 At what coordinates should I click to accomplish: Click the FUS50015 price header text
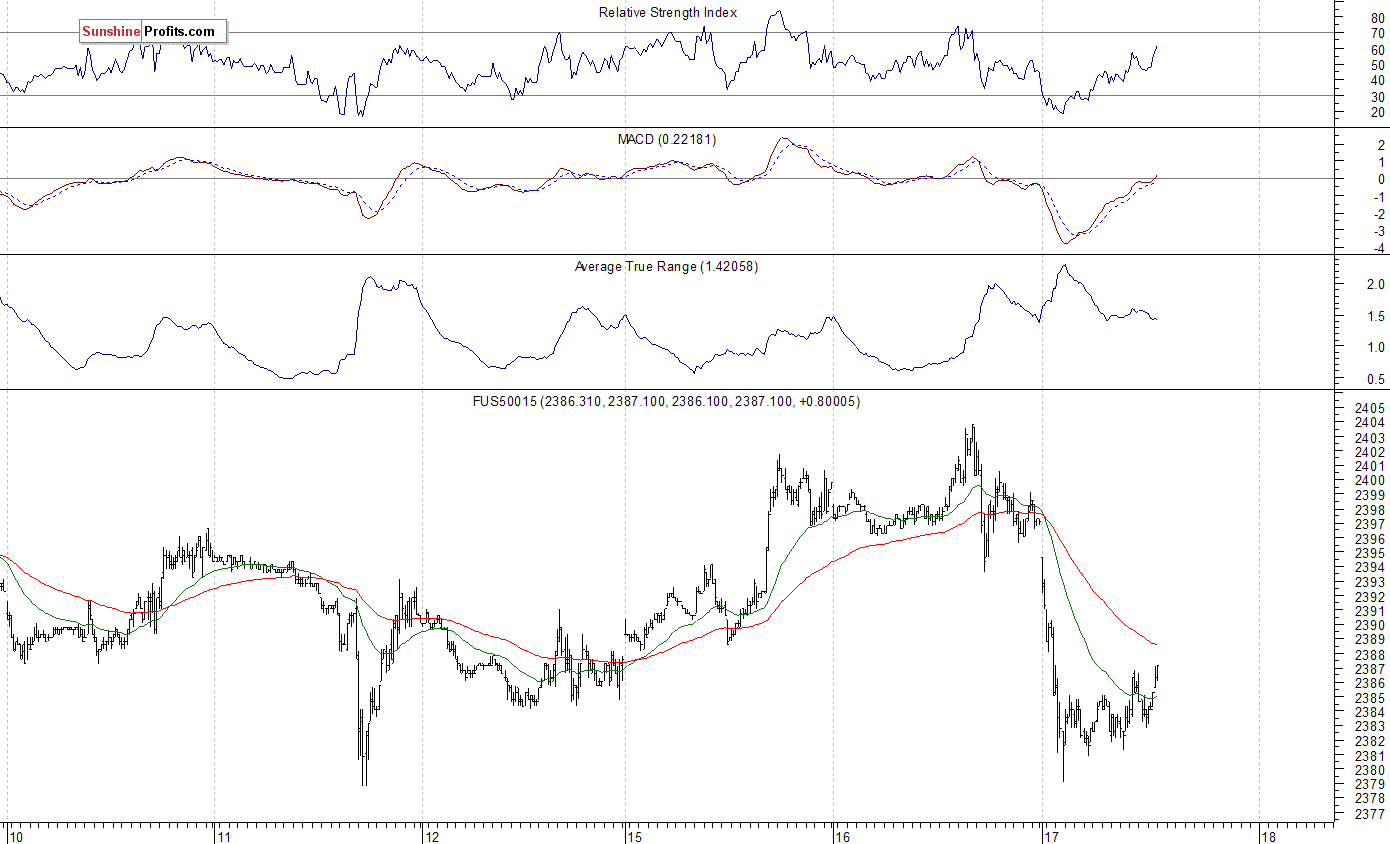(667, 402)
